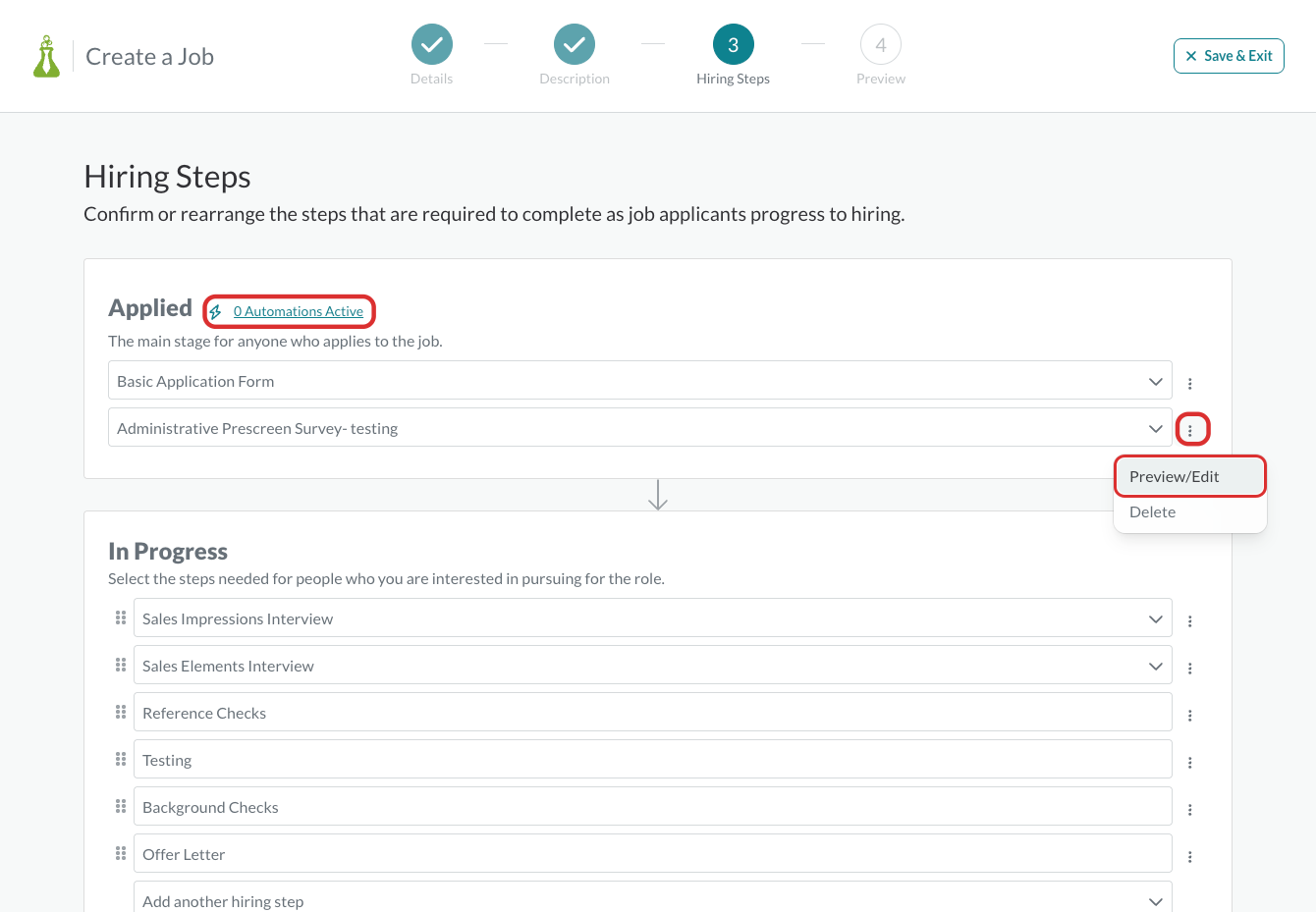Go to the Preview step circle

pyautogui.click(x=881, y=44)
